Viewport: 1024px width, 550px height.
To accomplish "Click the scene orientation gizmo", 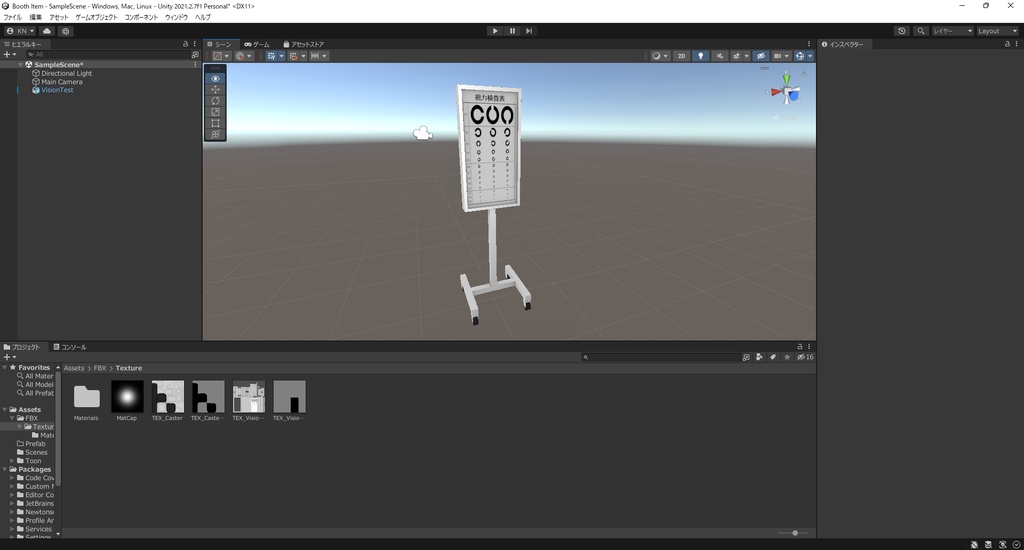I will [786, 93].
